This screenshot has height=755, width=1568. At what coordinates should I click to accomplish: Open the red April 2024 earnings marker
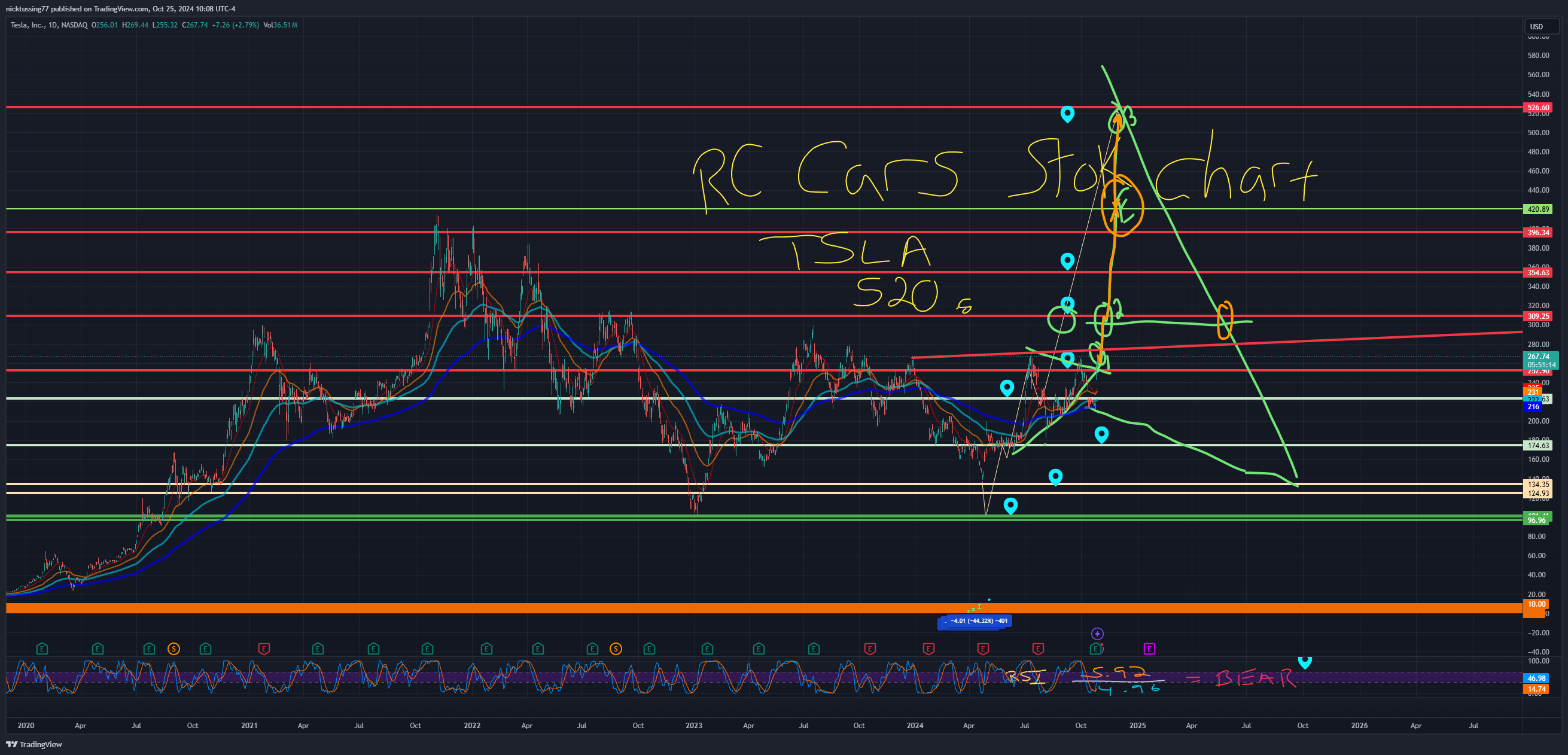(x=982, y=649)
